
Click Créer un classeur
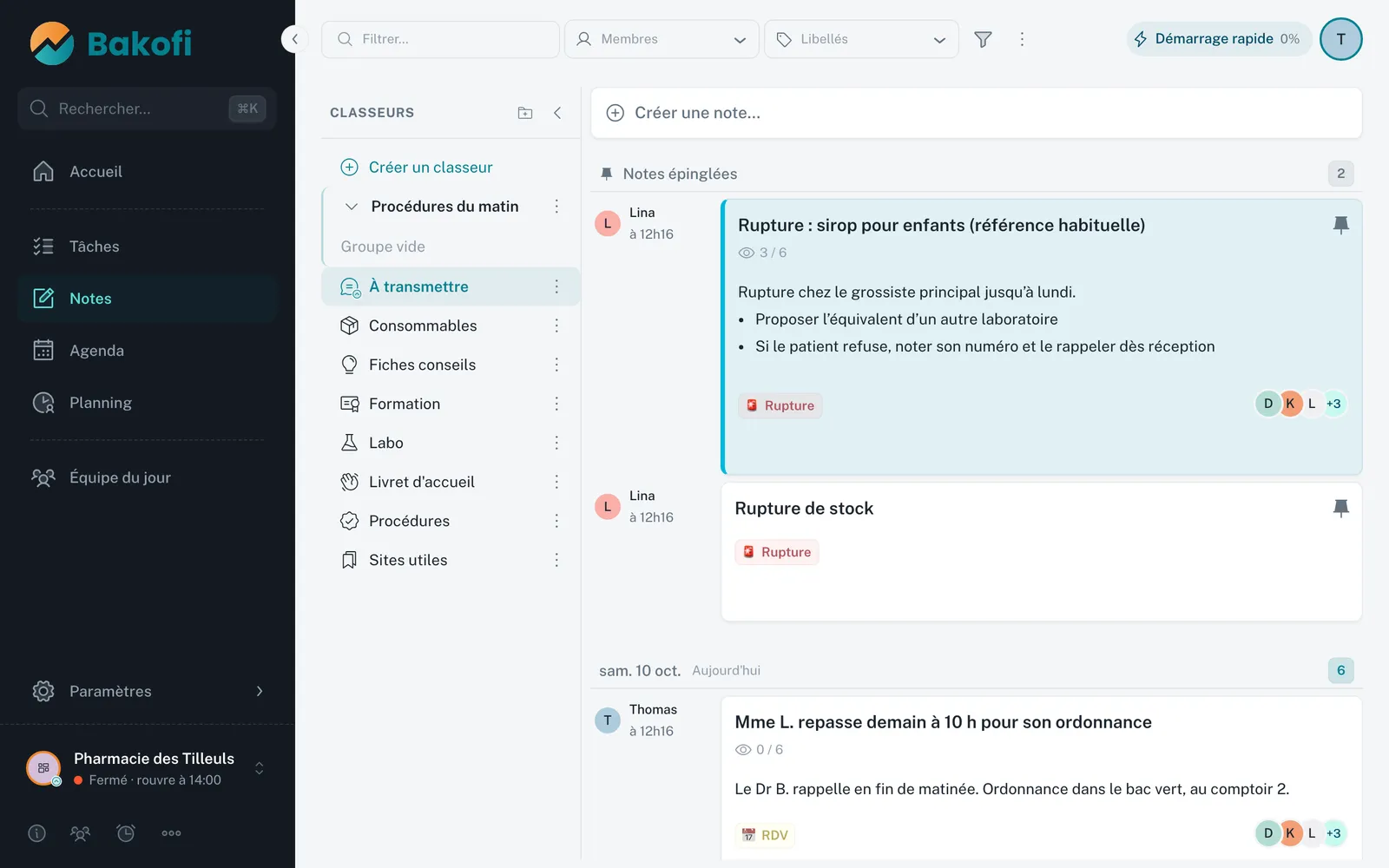417,168
